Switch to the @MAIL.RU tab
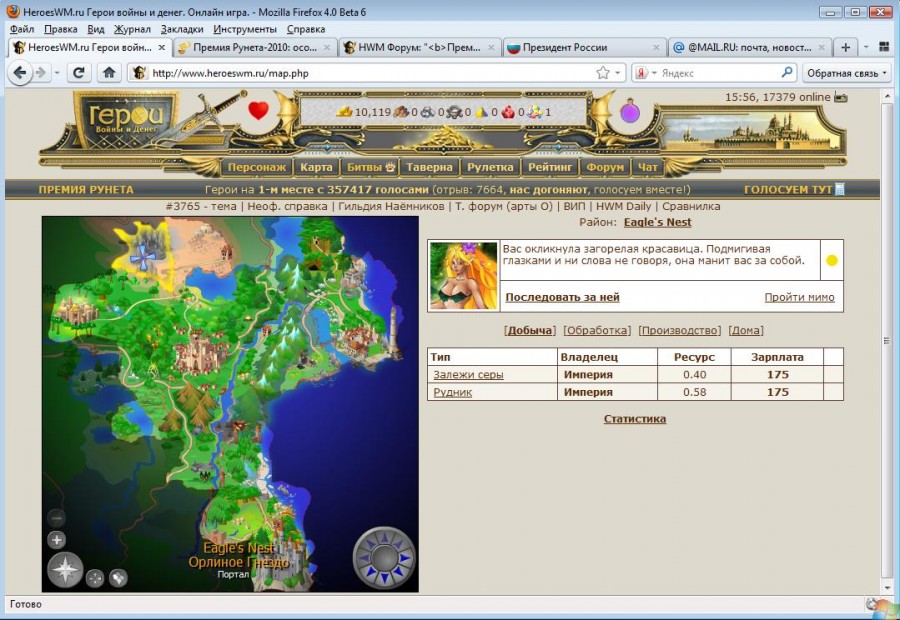This screenshot has width=900, height=620. pos(750,48)
